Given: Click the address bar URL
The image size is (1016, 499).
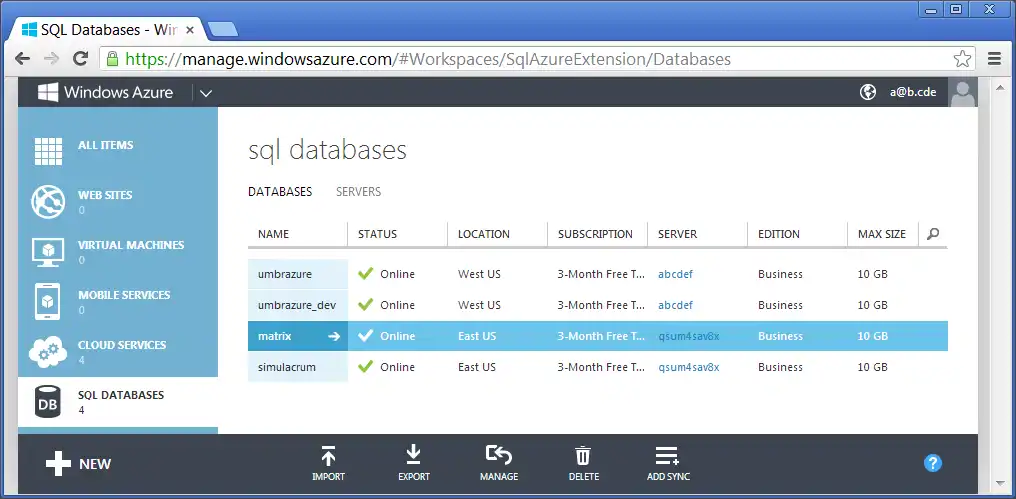Looking at the screenshot, I should pos(428,60).
